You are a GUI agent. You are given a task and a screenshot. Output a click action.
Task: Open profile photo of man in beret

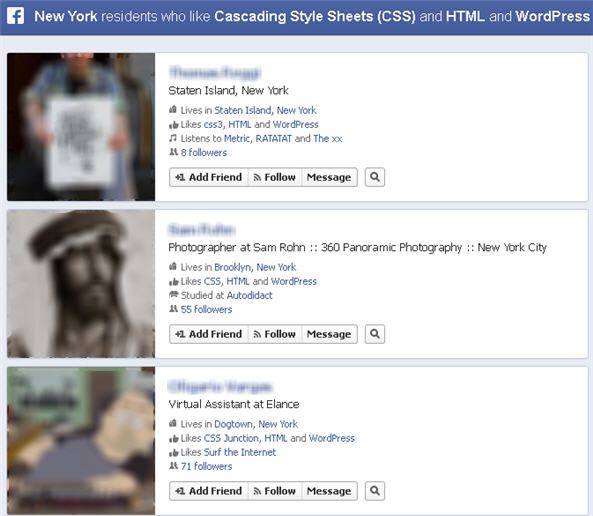[x=81, y=284]
